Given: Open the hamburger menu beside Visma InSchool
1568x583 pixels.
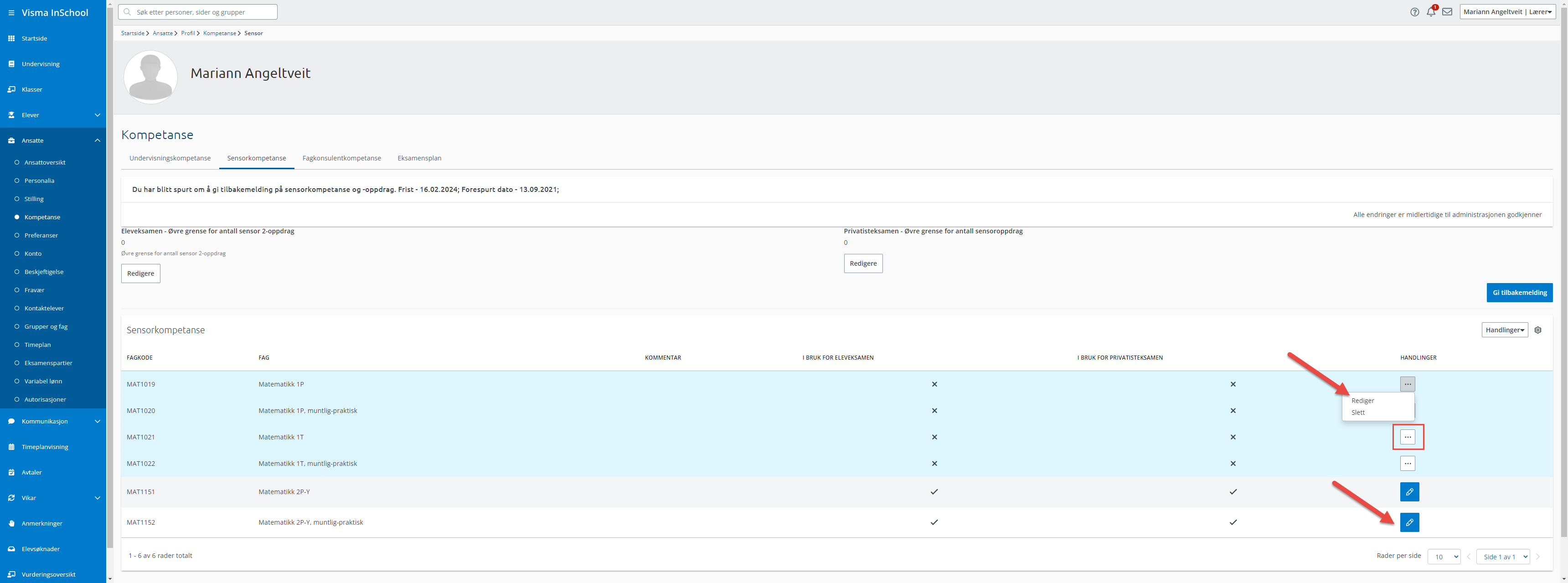Looking at the screenshot, I should point(11,13).
